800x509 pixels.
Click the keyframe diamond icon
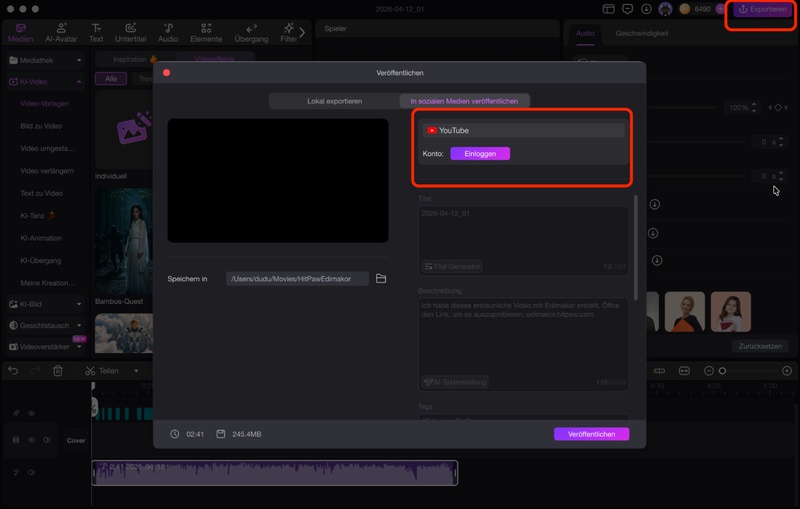click(x=778, y=108)
